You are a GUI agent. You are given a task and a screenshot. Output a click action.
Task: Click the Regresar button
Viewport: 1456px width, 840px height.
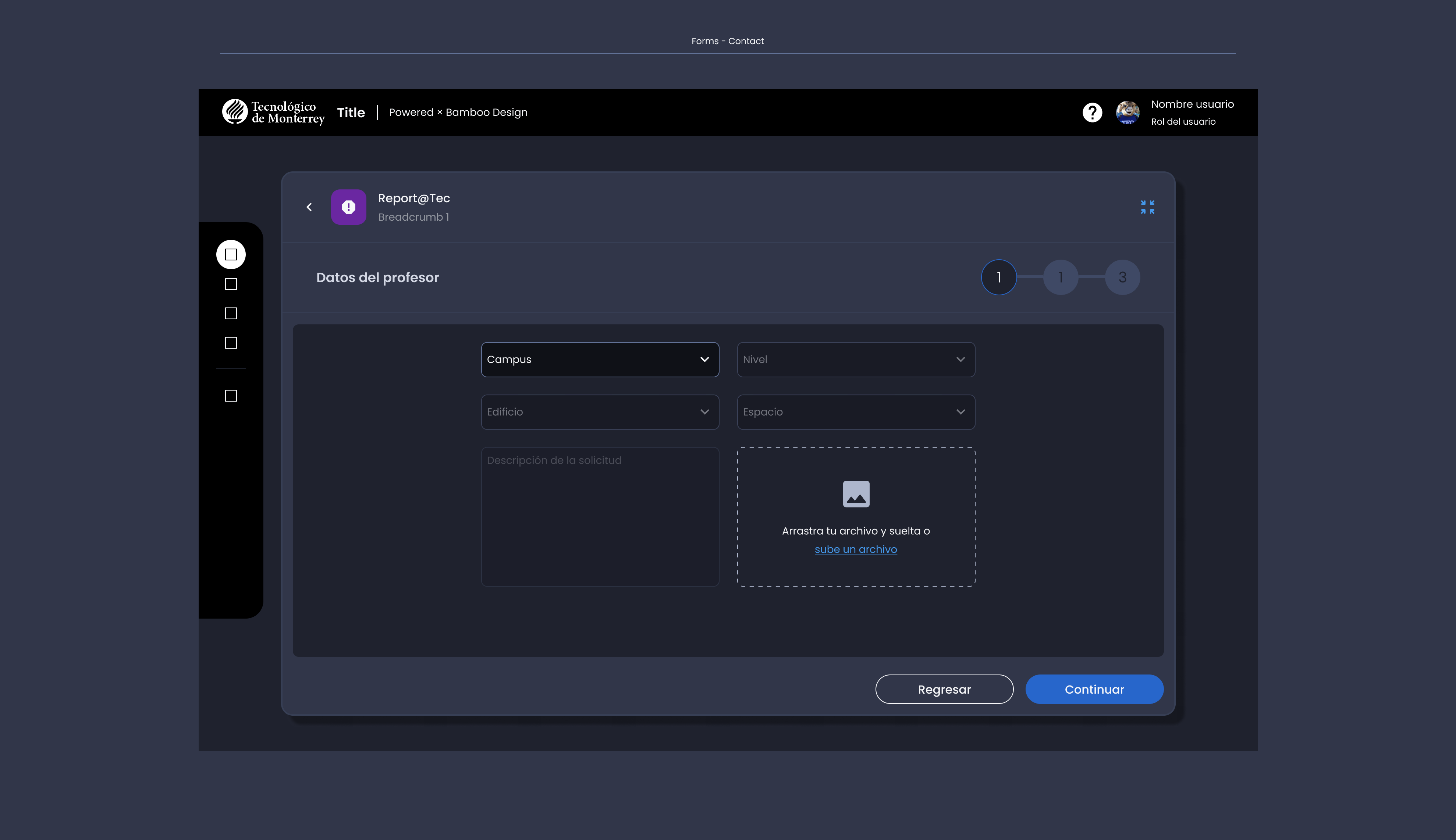944,690
